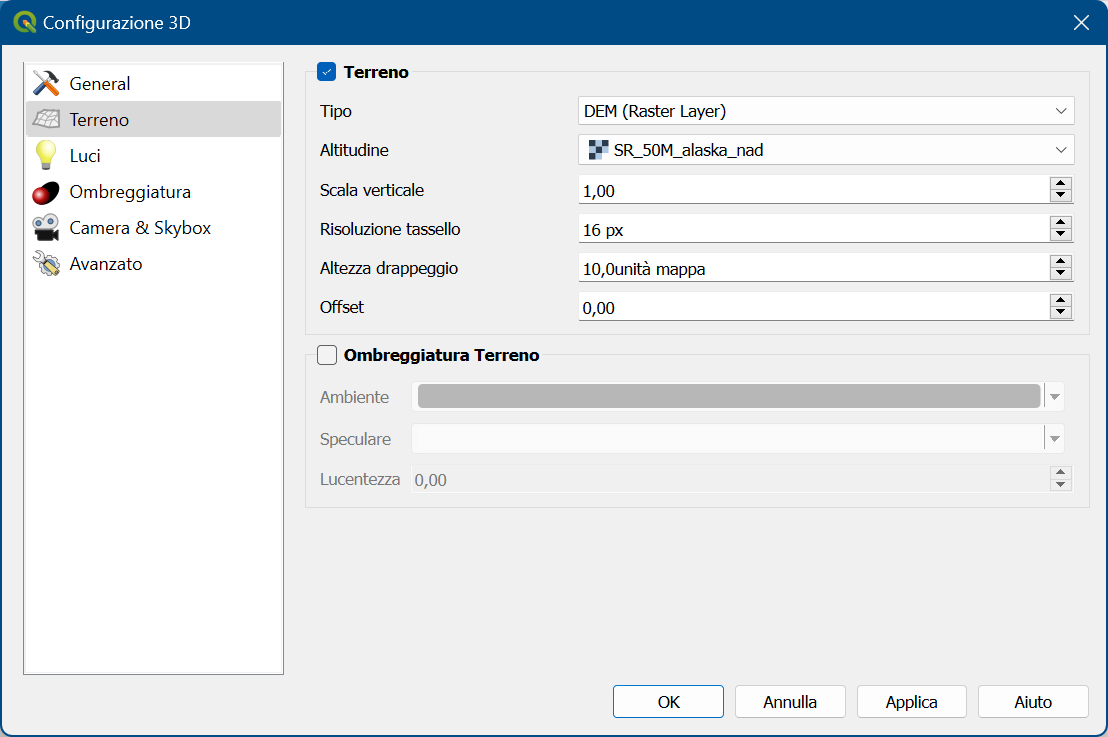Screen dimensions: 1108x737
Task: Open the Avanzato settings page
Action: coord(153,264)
